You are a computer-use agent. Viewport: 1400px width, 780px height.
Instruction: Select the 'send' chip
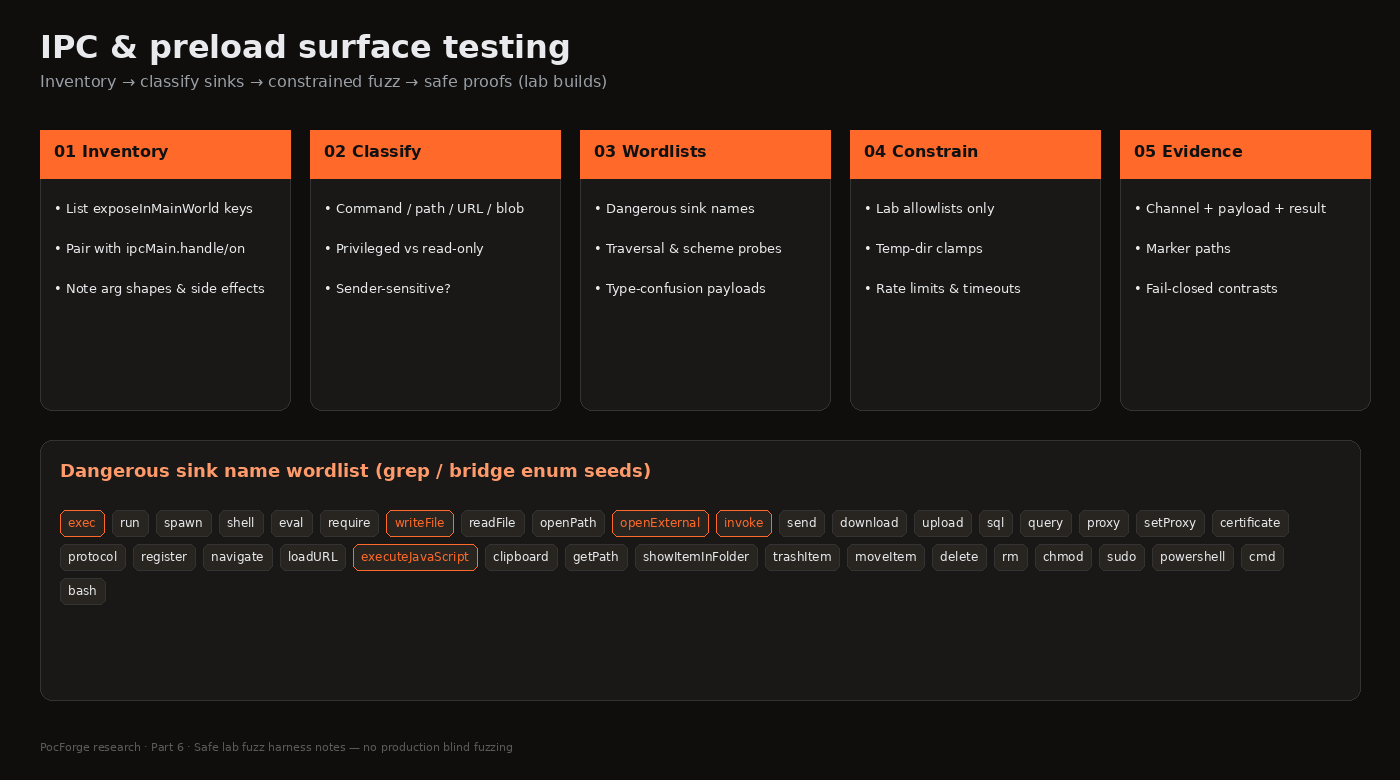[x=802, y=523]
